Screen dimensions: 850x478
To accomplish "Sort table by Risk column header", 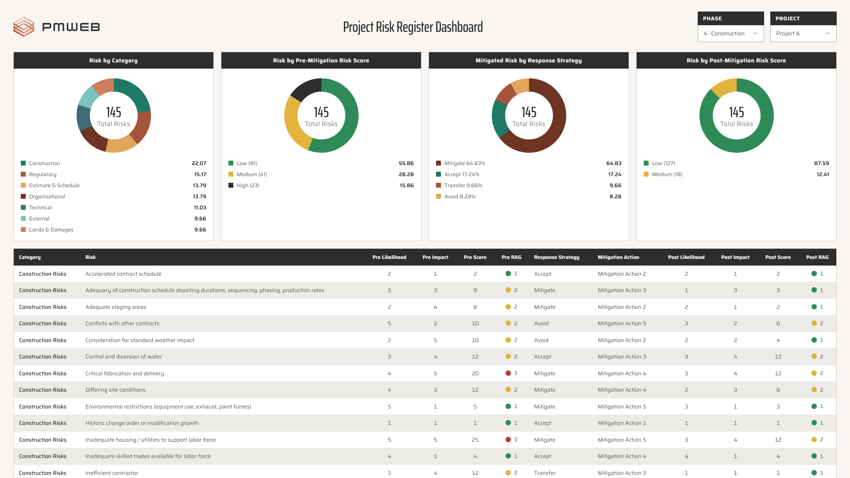I will (x=91, y=257).
